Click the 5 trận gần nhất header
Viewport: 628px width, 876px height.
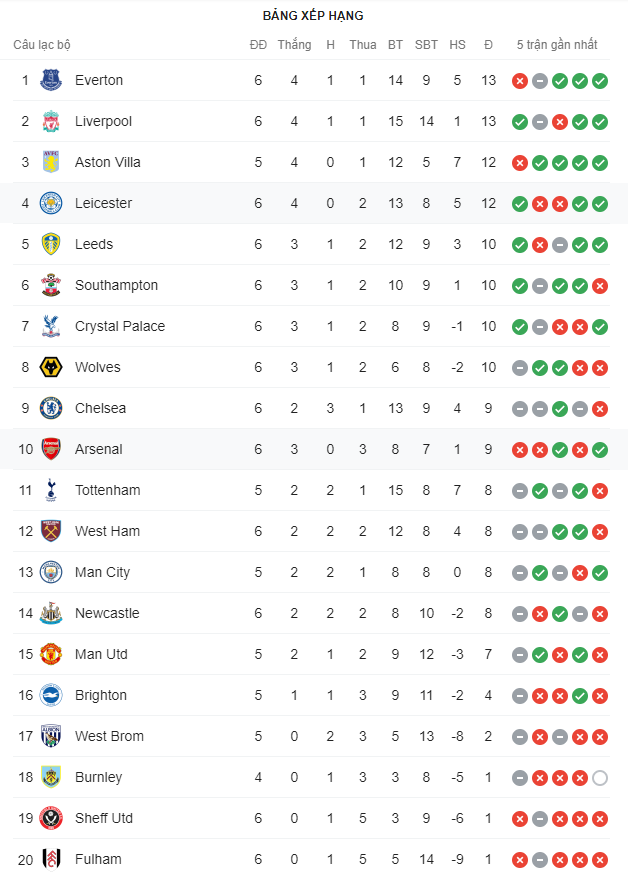click(x=557, y=45)
